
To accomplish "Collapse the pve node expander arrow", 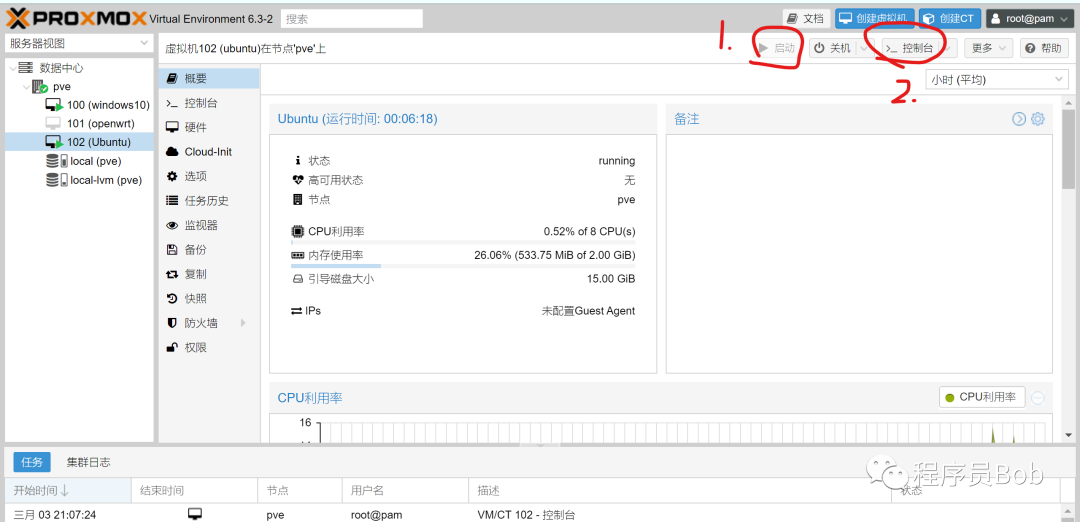I will coord(26,87).
